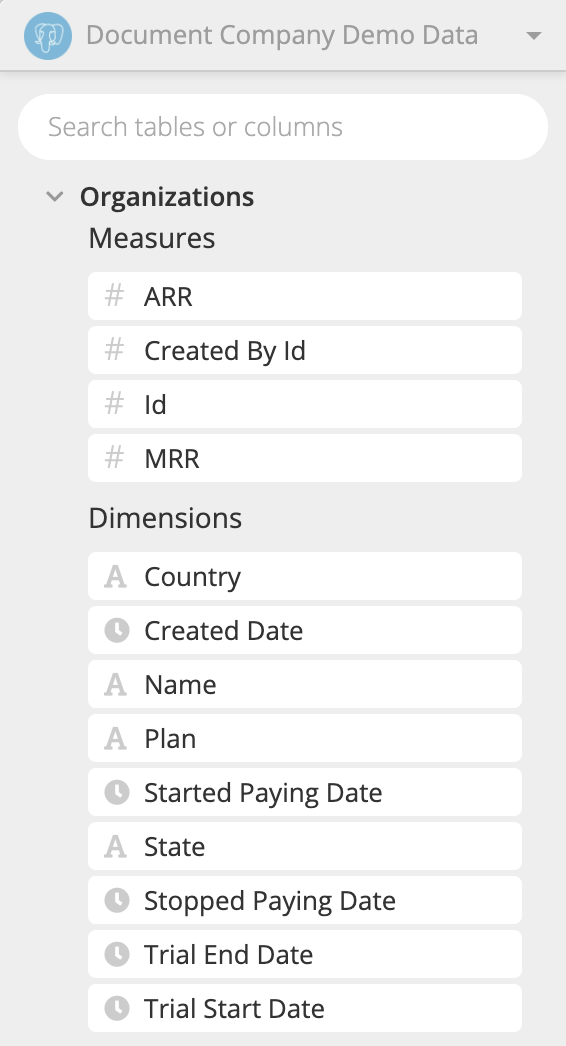The width and height of the screenshot is (566, 1046).
Task: Select the ARR measure column
Action: coord(305,296)
